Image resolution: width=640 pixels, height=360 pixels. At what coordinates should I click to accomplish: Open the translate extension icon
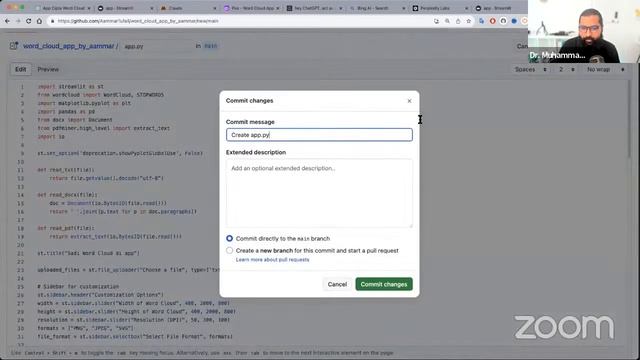(x=482, y=21)
